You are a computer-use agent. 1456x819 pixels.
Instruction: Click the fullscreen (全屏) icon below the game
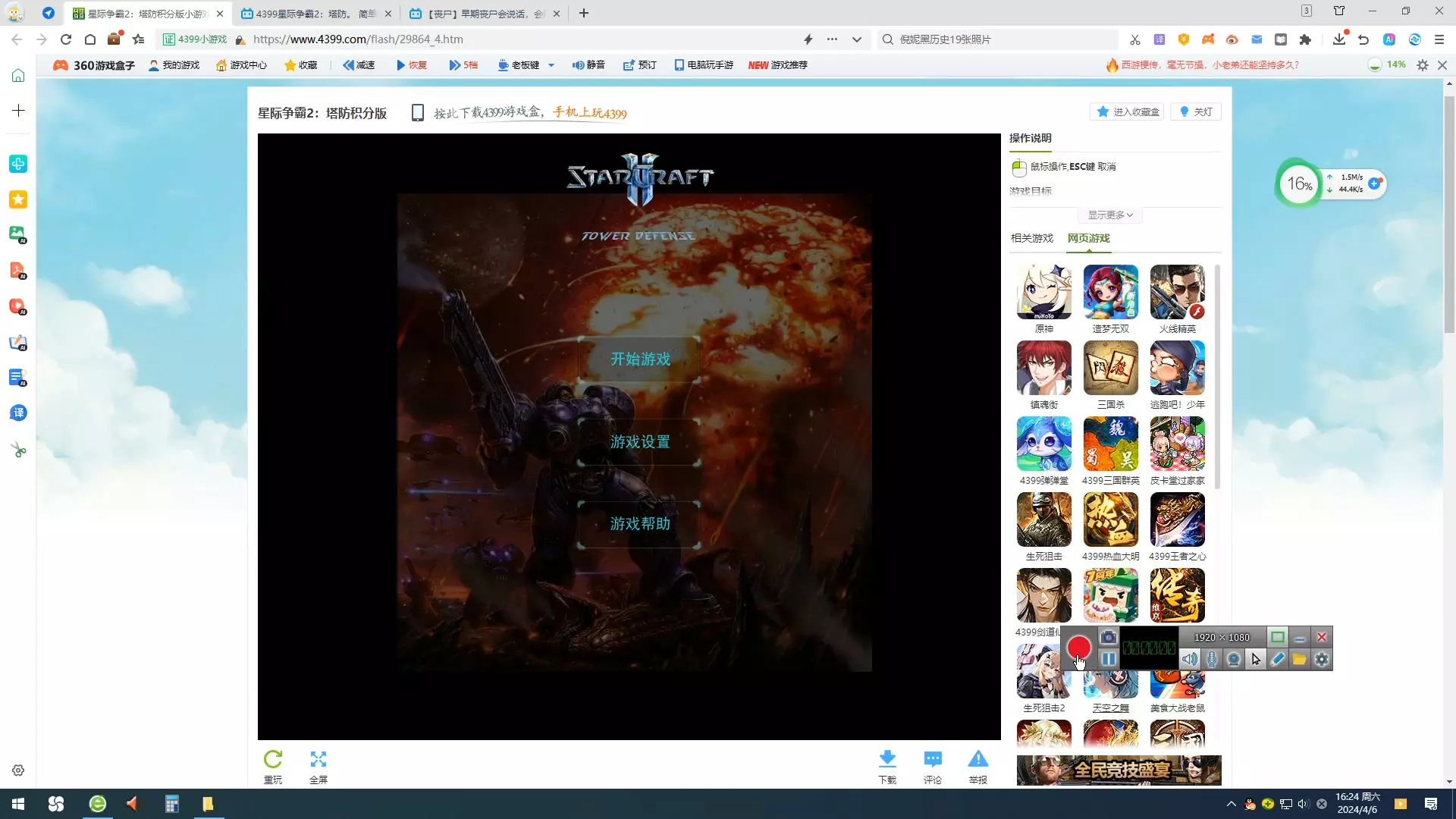click(x=318, y=760)
